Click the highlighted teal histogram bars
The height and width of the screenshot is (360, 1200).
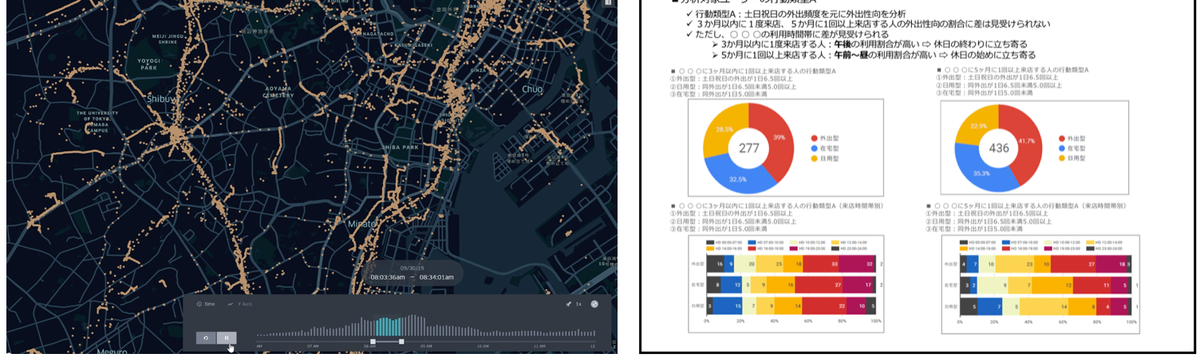[x=388, y=326]
